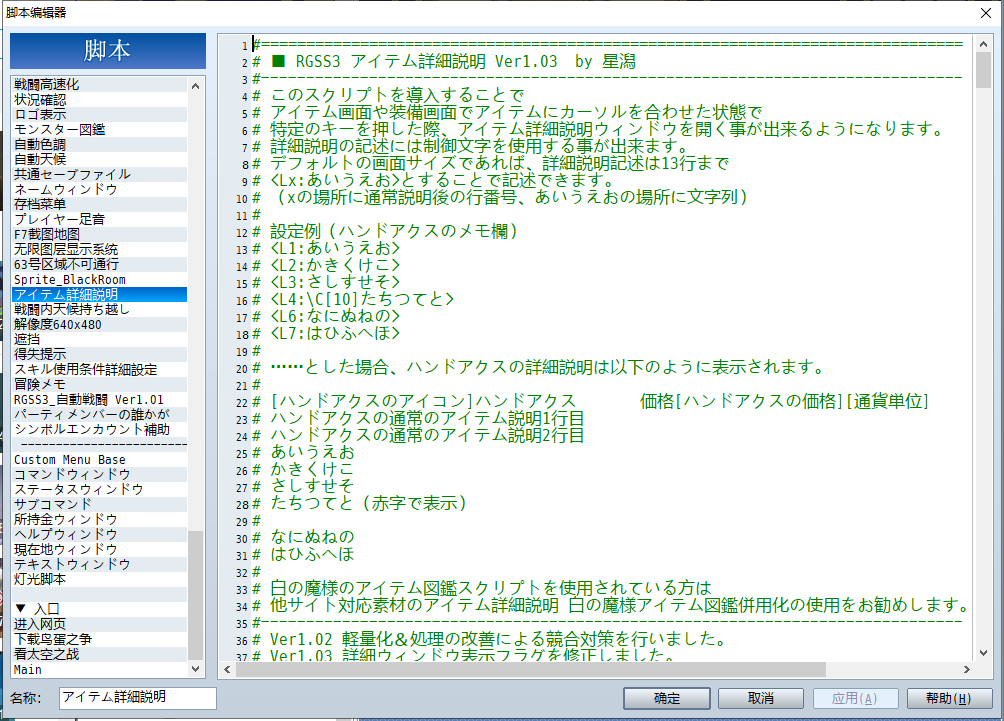The height and width of the screenshot is (721, 1004).
Task: Click script list scroll down arrow
Action: point(196,668)
